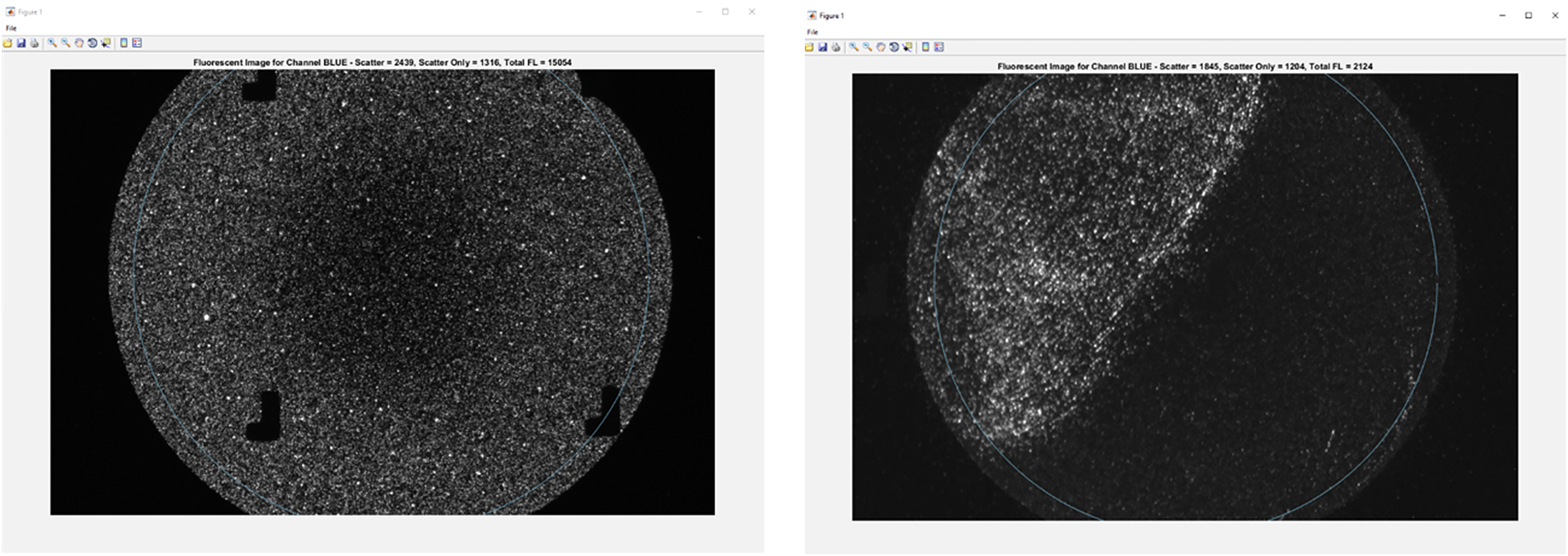Open a figure file in the left window

(x=8, y=42)
